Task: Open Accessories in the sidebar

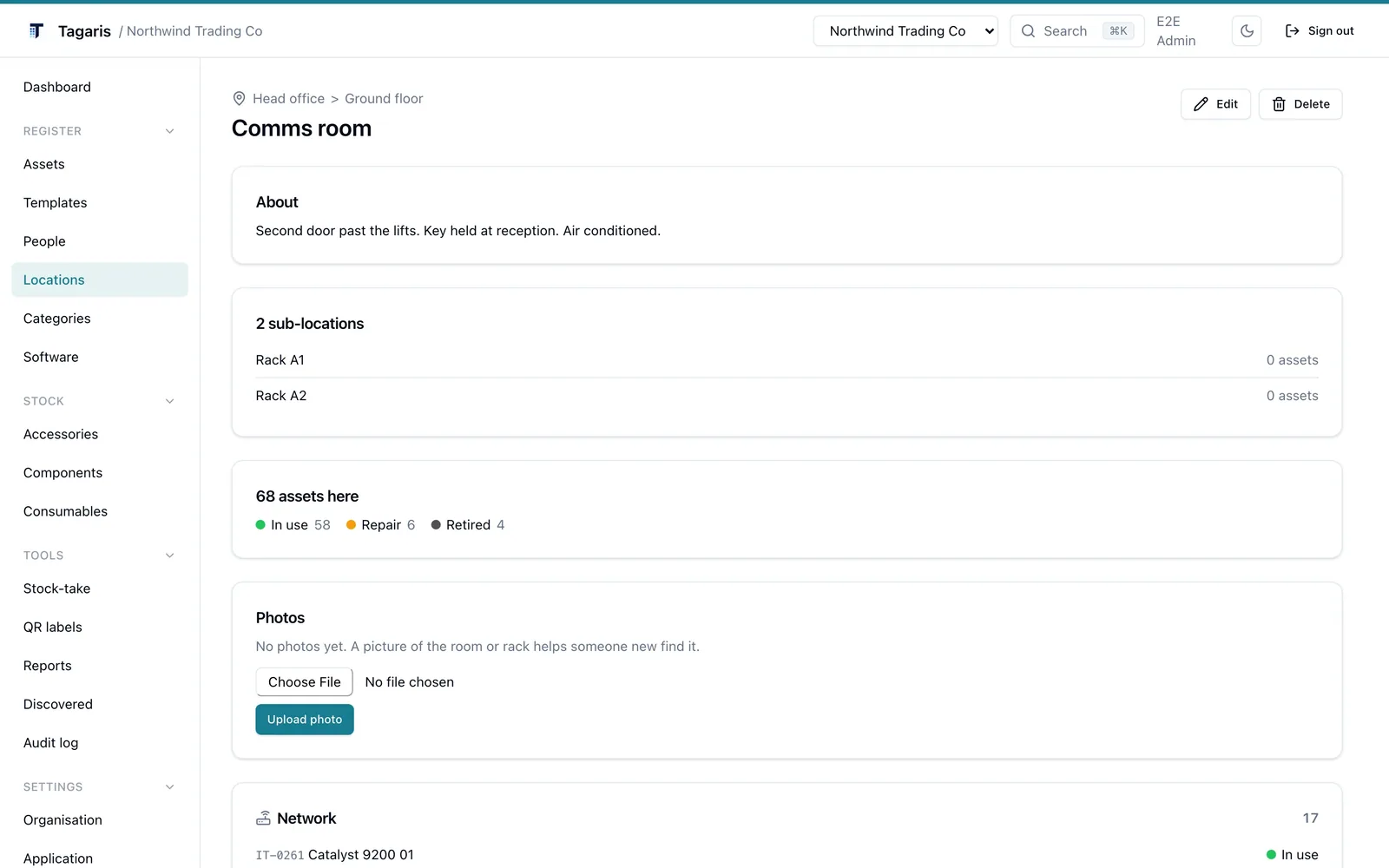Action: [100, 434]
